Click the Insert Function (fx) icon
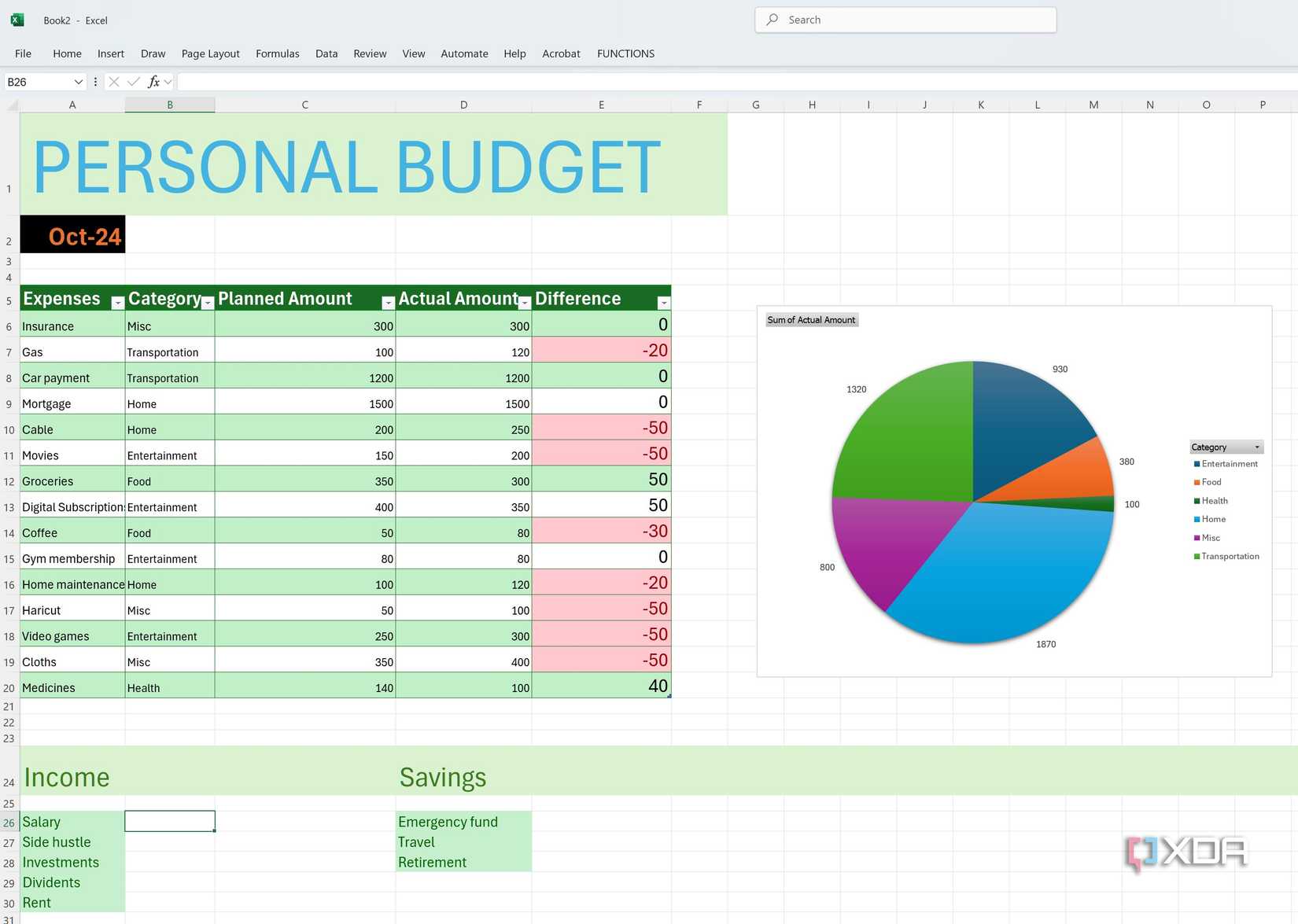Image resolution: width=1298 pixels, height=924 pixels. 155,81
